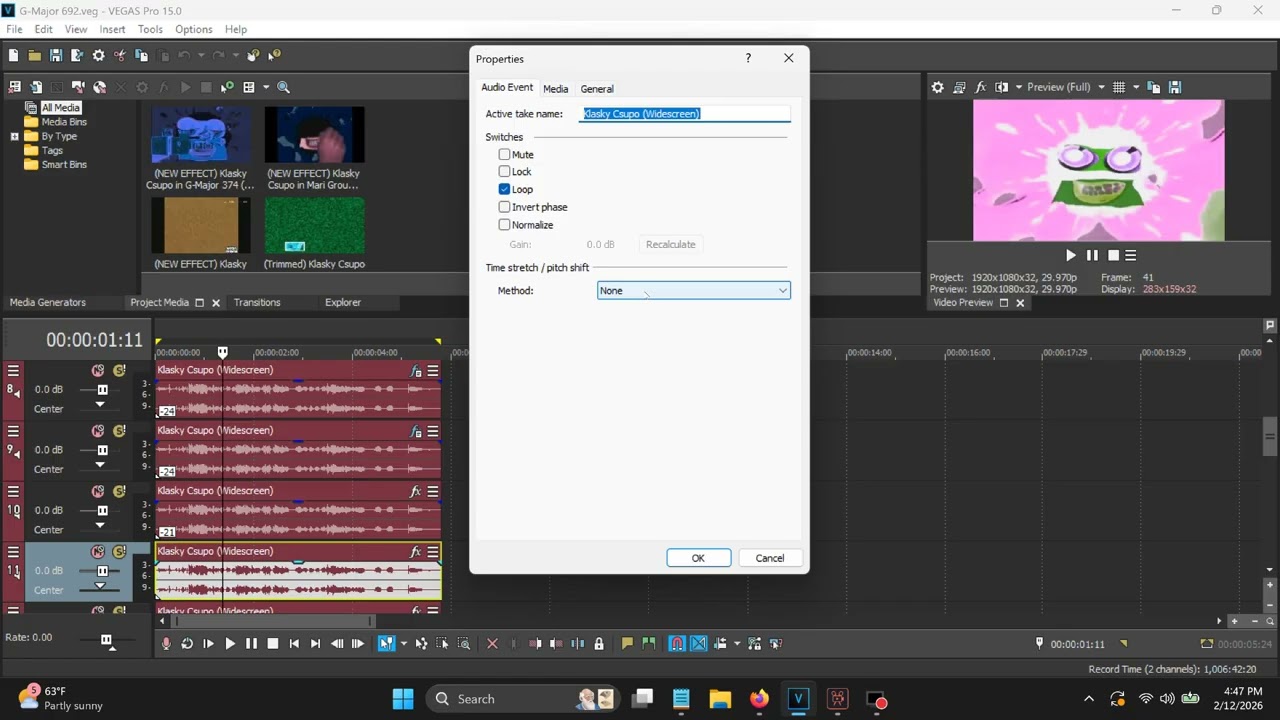
Task: Open the Video Preview settings gear
Action: 937,87
